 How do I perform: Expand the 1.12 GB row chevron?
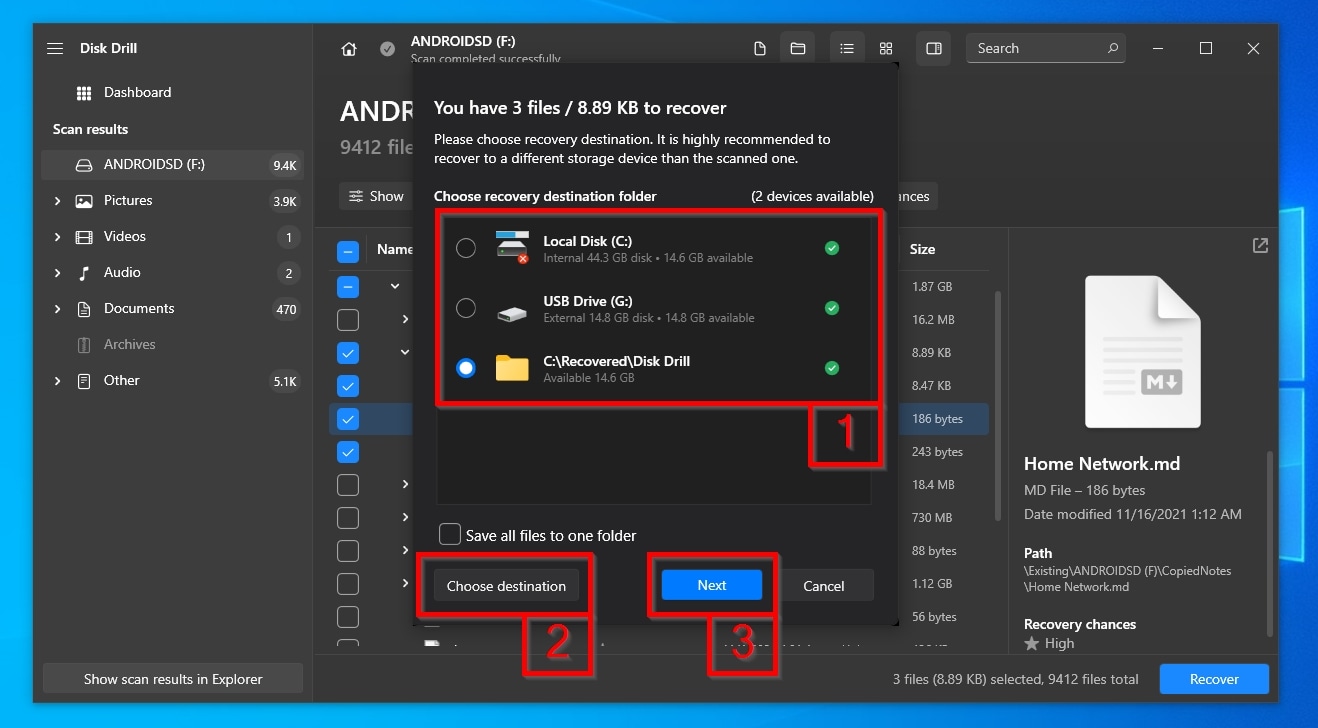pyautogui.click(x=405, y=584)
